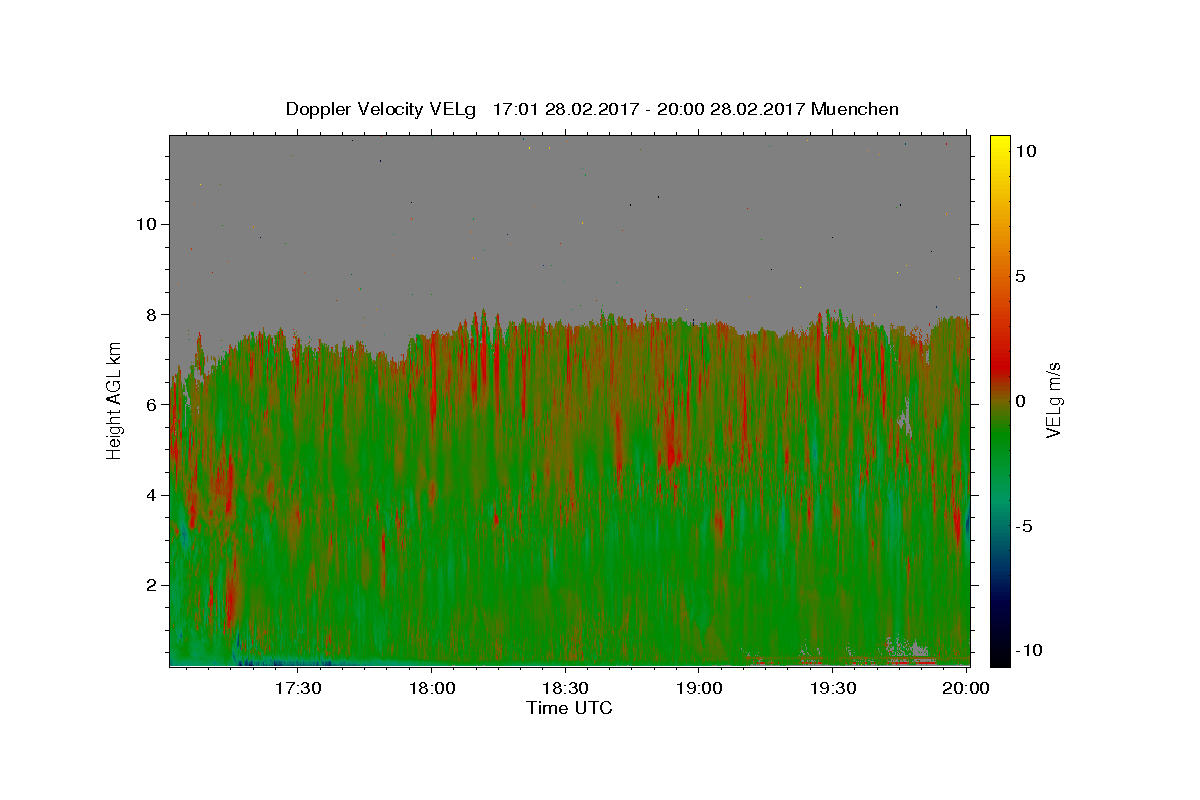Click the dark bottom of the colorbar
Screen dimensions: 1200x800
1000,658
